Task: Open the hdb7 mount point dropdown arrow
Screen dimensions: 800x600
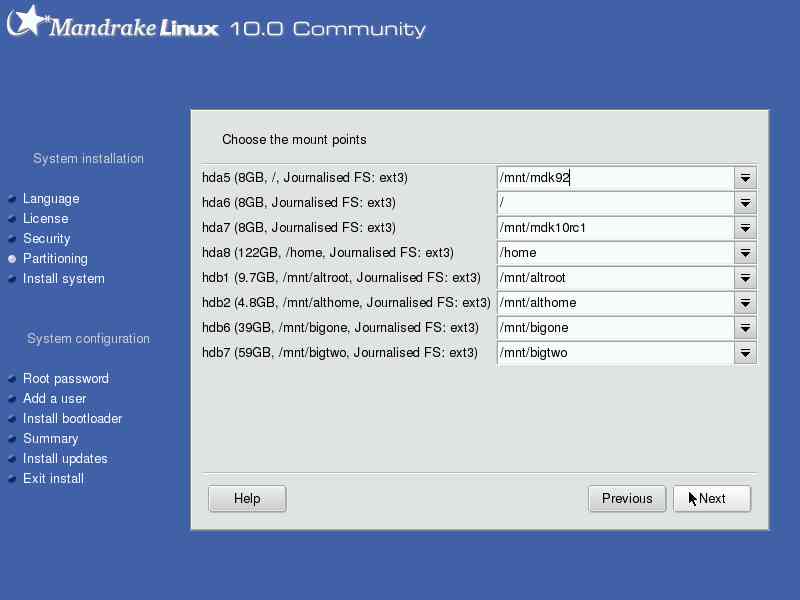Action: point(745,353)
